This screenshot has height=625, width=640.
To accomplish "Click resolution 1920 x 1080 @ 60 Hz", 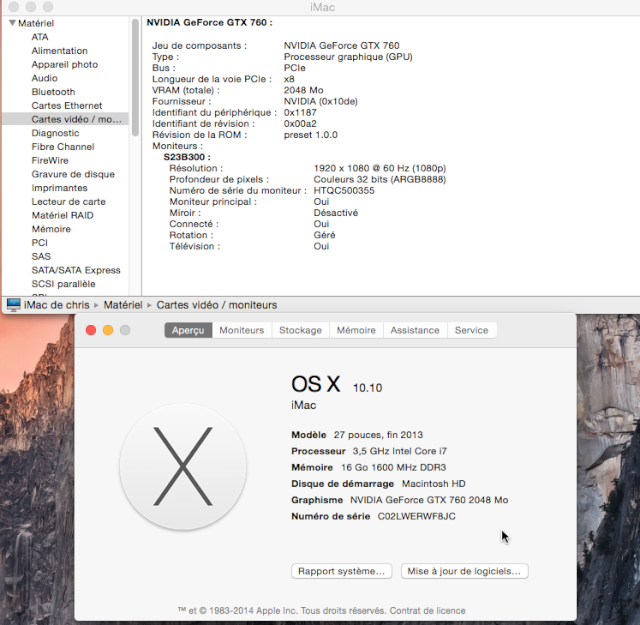I will (380, 168).
